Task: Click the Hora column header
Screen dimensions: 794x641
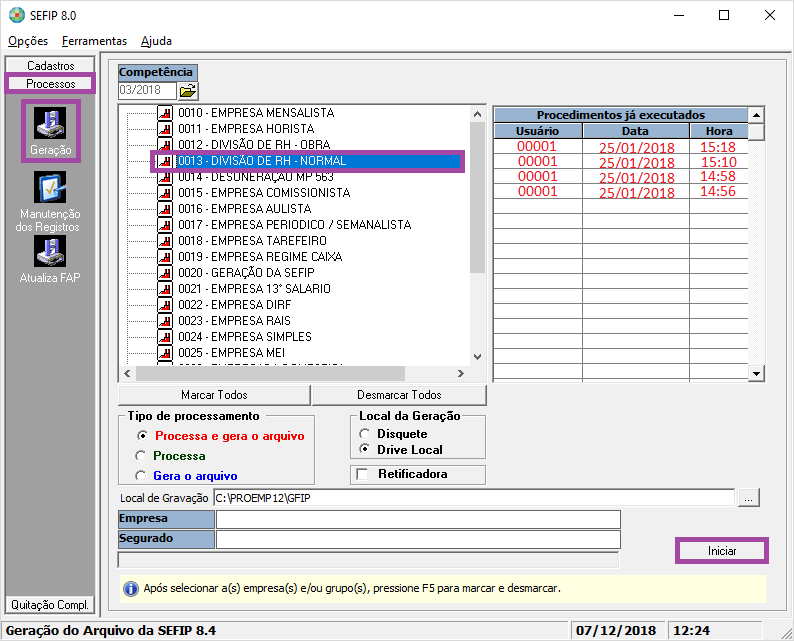Action: [719, 131]
